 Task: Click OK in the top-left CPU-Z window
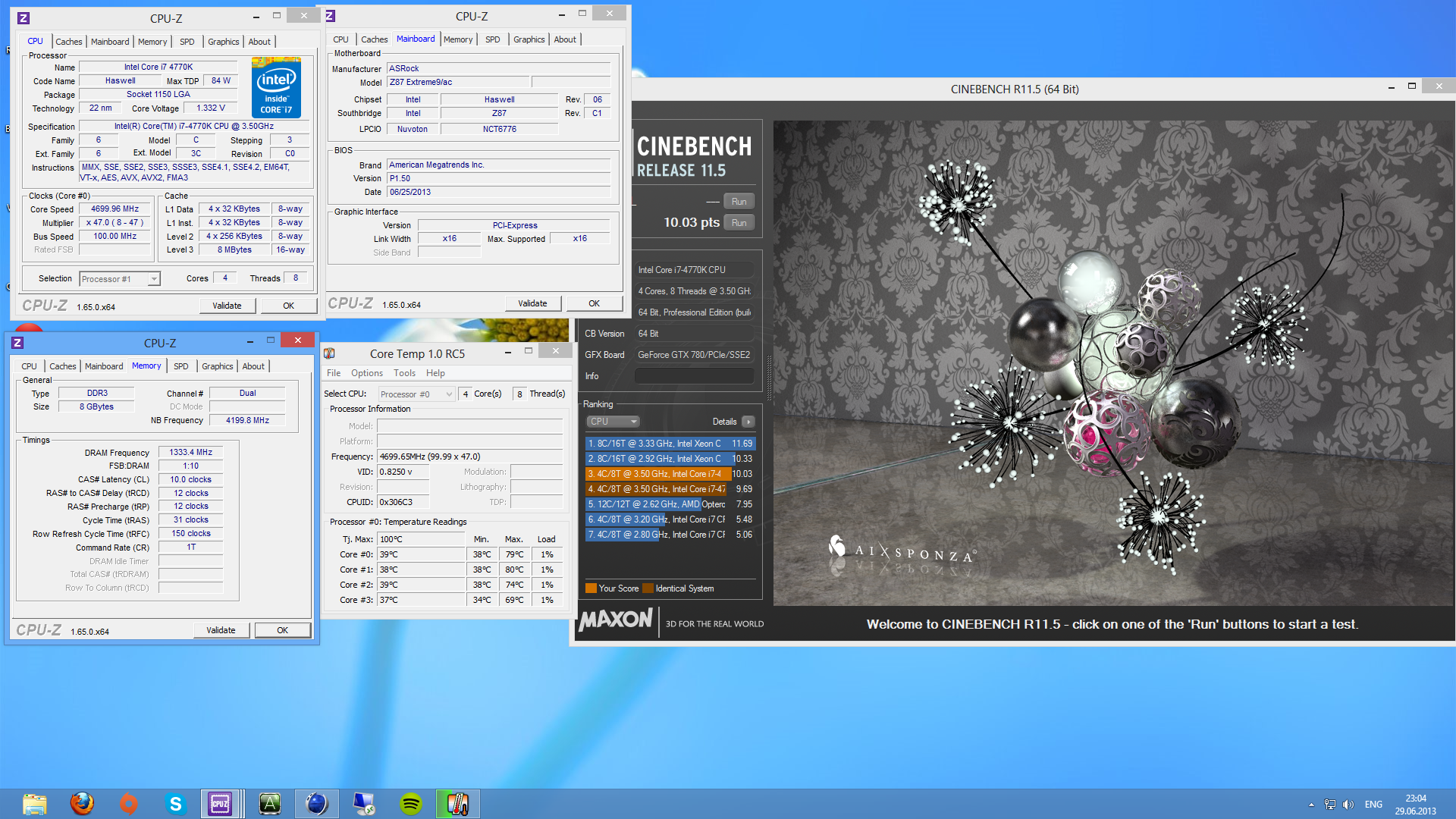[289, 306]
